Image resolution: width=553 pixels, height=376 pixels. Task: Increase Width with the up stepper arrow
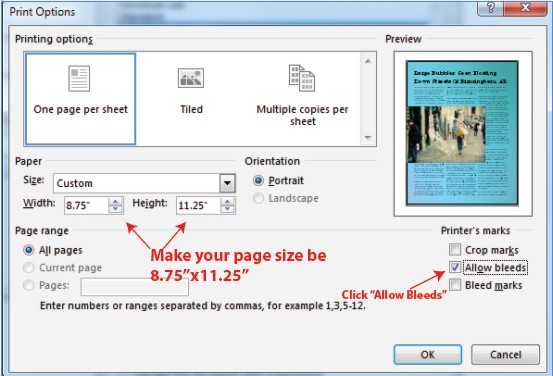coord(115,201)
